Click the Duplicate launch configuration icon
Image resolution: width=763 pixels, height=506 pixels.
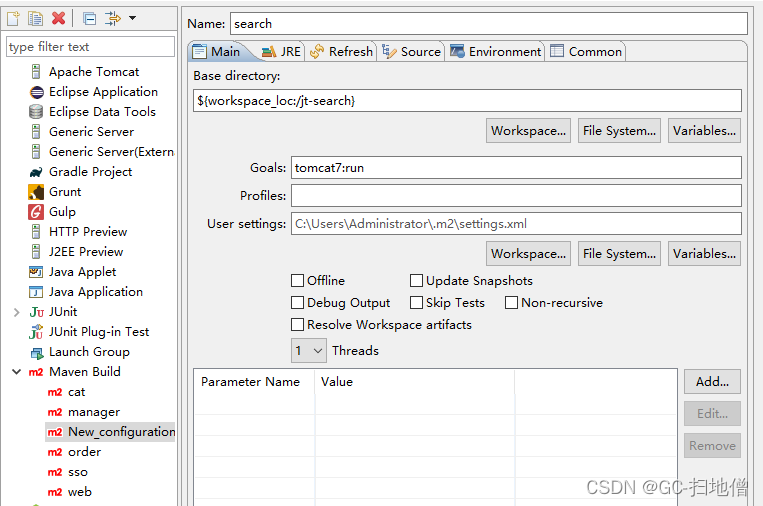click(x=36, y=18)
